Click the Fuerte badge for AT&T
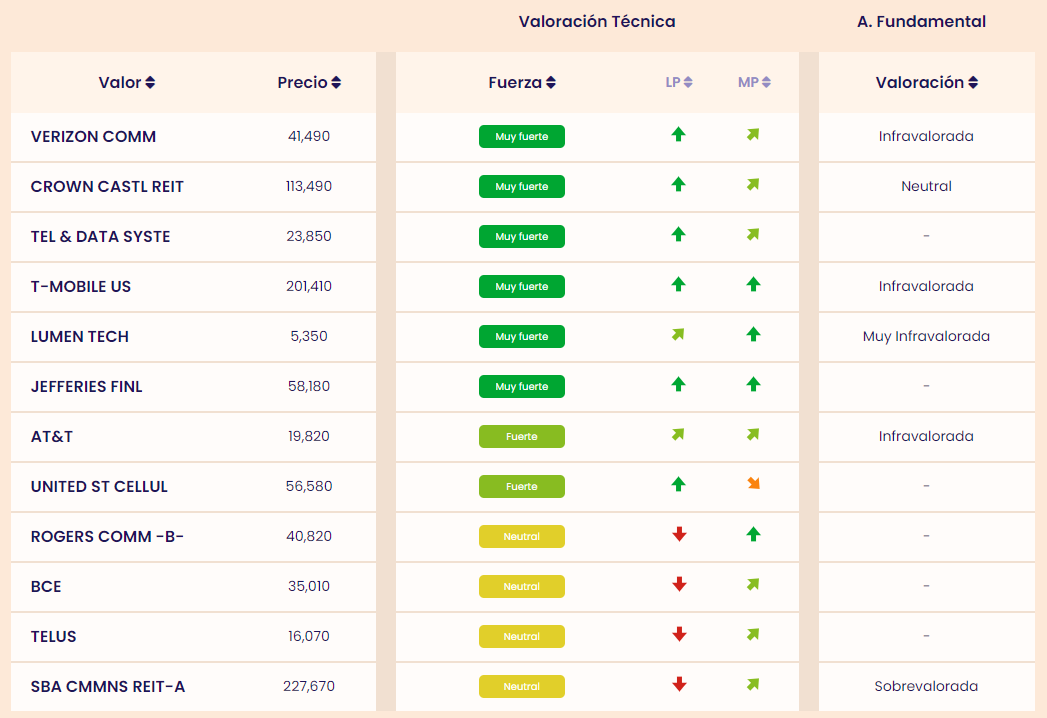Screen dimensions: 1047x718 coord(522,436)
